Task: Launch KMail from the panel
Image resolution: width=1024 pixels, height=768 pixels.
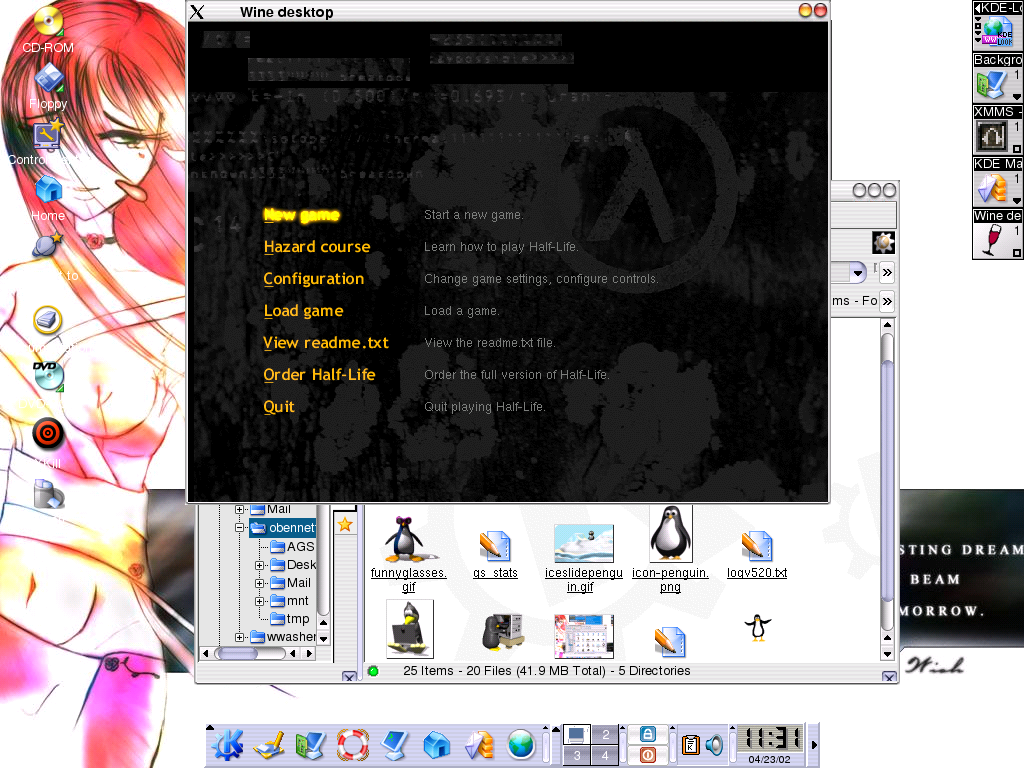Action: click(479, 744)
